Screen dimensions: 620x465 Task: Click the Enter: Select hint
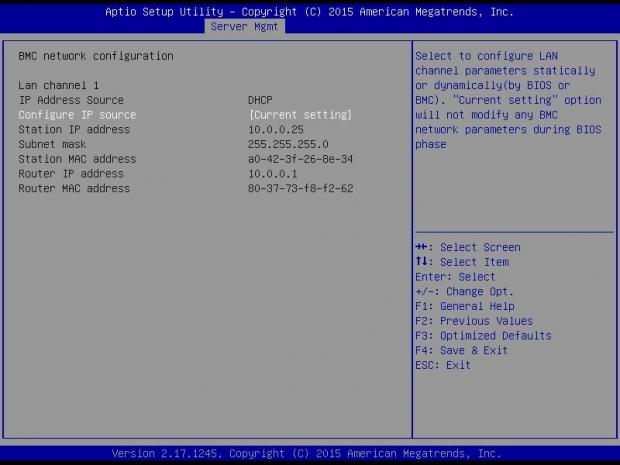pyautogui.click(x=455, y=277)
